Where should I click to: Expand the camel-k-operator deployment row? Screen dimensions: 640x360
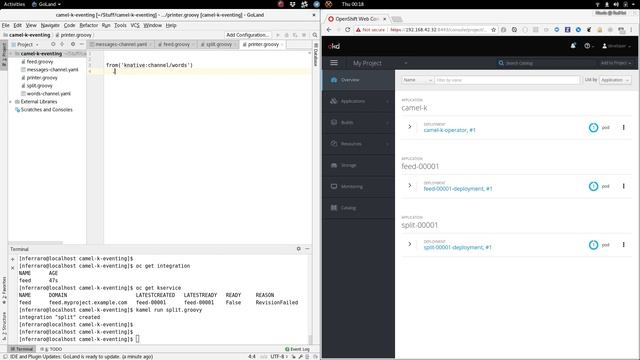(x=409, y=127)
